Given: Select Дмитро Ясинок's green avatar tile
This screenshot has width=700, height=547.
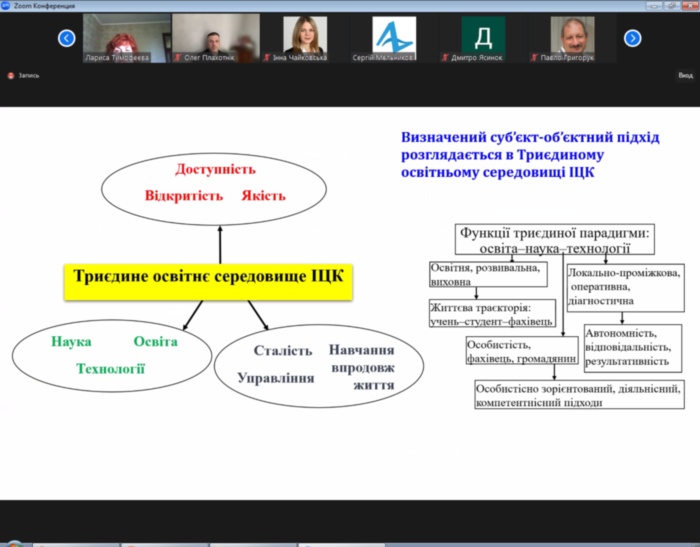Looking at the screenshot, I should click(481, 38).
